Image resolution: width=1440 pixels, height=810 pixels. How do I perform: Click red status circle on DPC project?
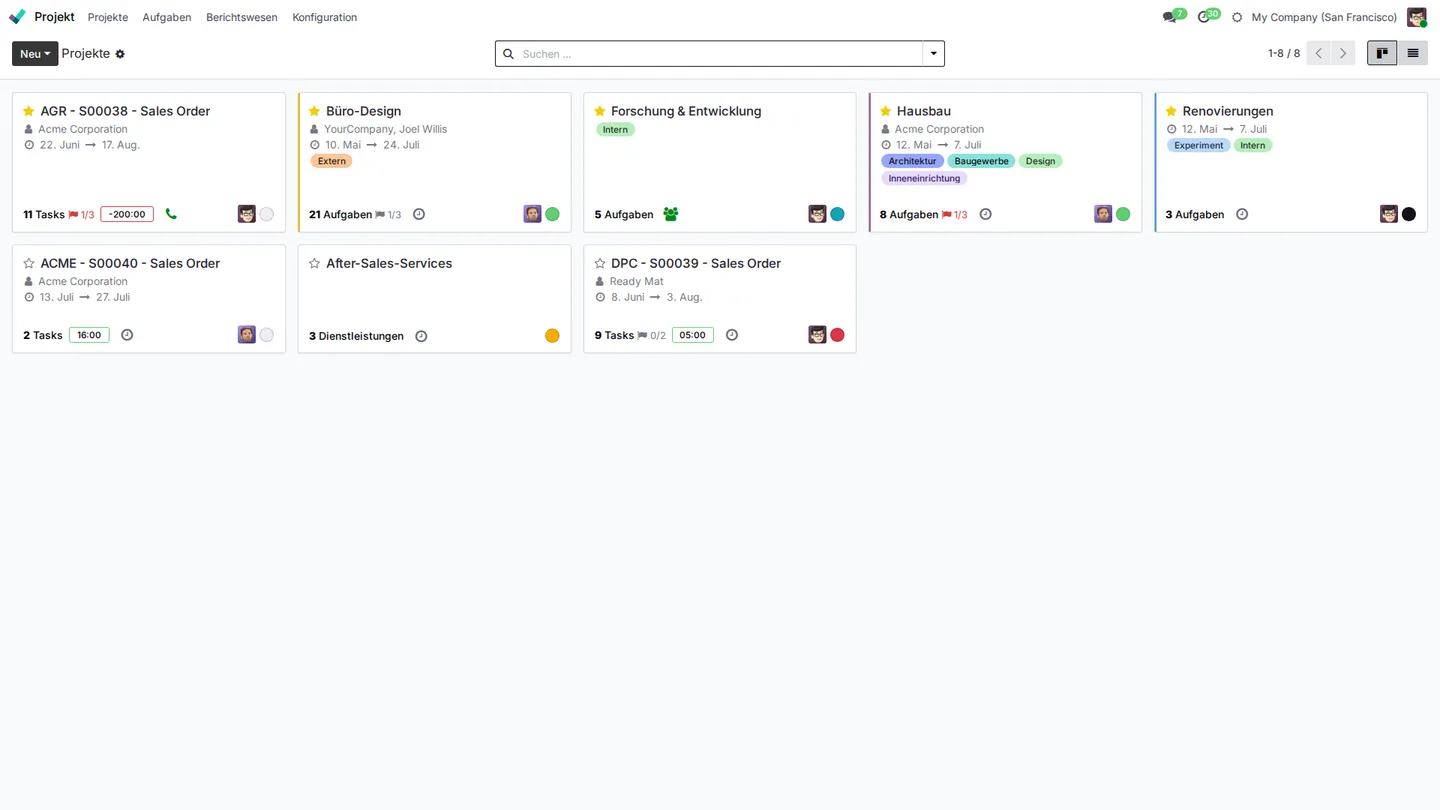tap(837, 335)
